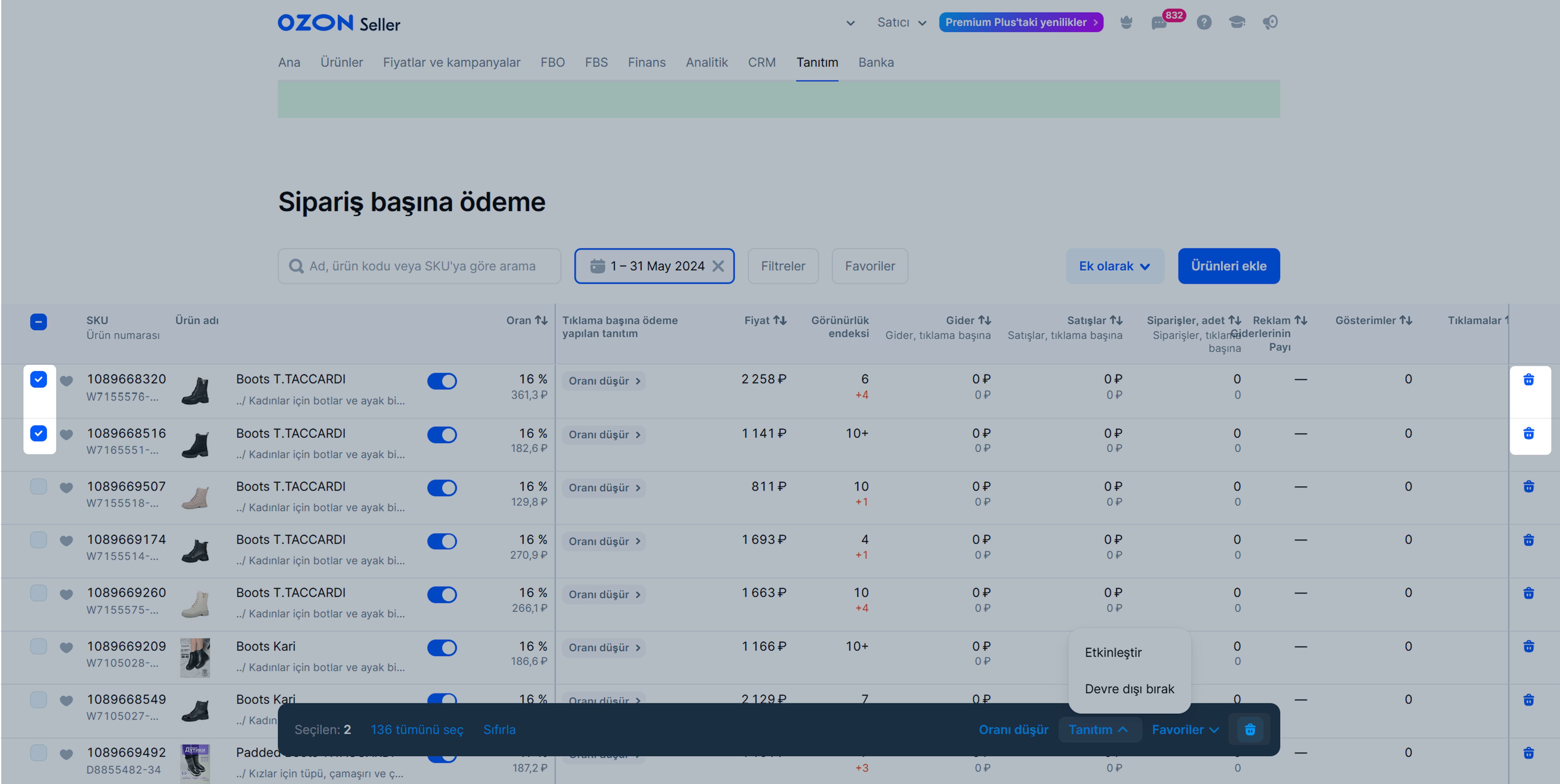Favorite heart for SKU 1089669260
This screenshot has height=784, width=1560.
pyautogui.click(x=67, y=594)
